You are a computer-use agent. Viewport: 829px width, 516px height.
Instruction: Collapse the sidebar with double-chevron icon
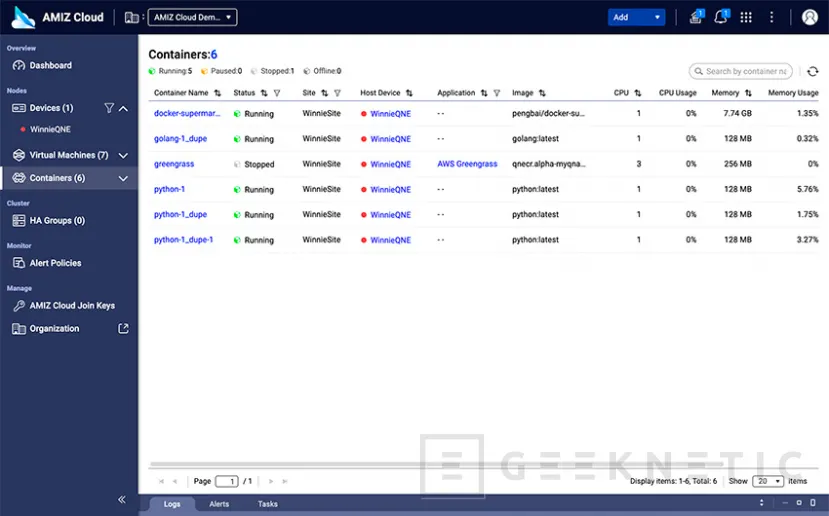122,500
